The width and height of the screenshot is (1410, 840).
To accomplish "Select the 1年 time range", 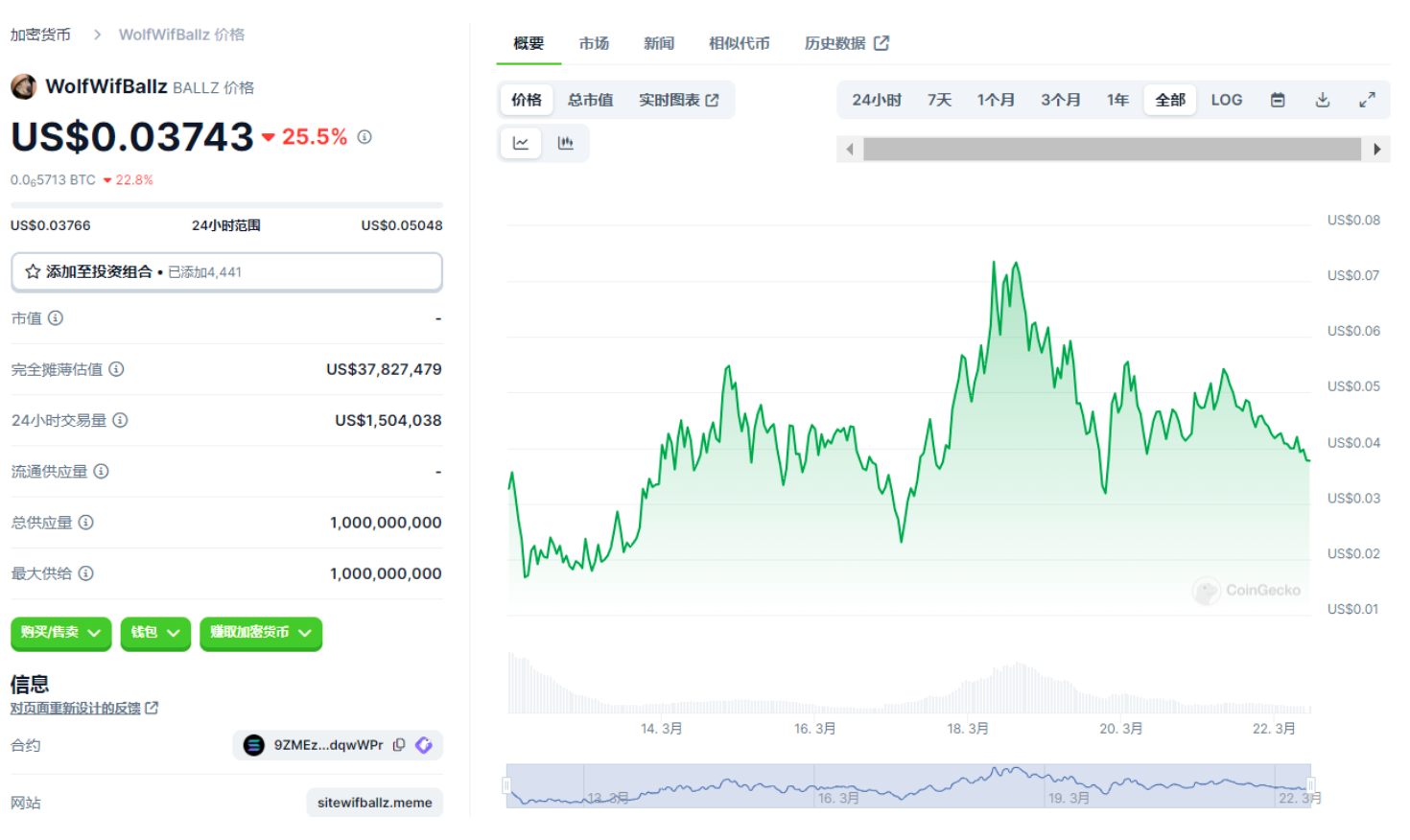I will click(x=1117, y=100).
